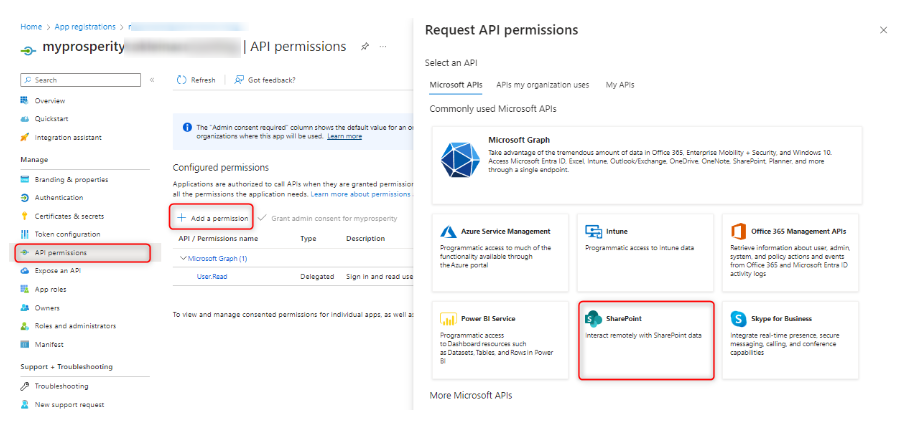Open New support request icon

24,405
